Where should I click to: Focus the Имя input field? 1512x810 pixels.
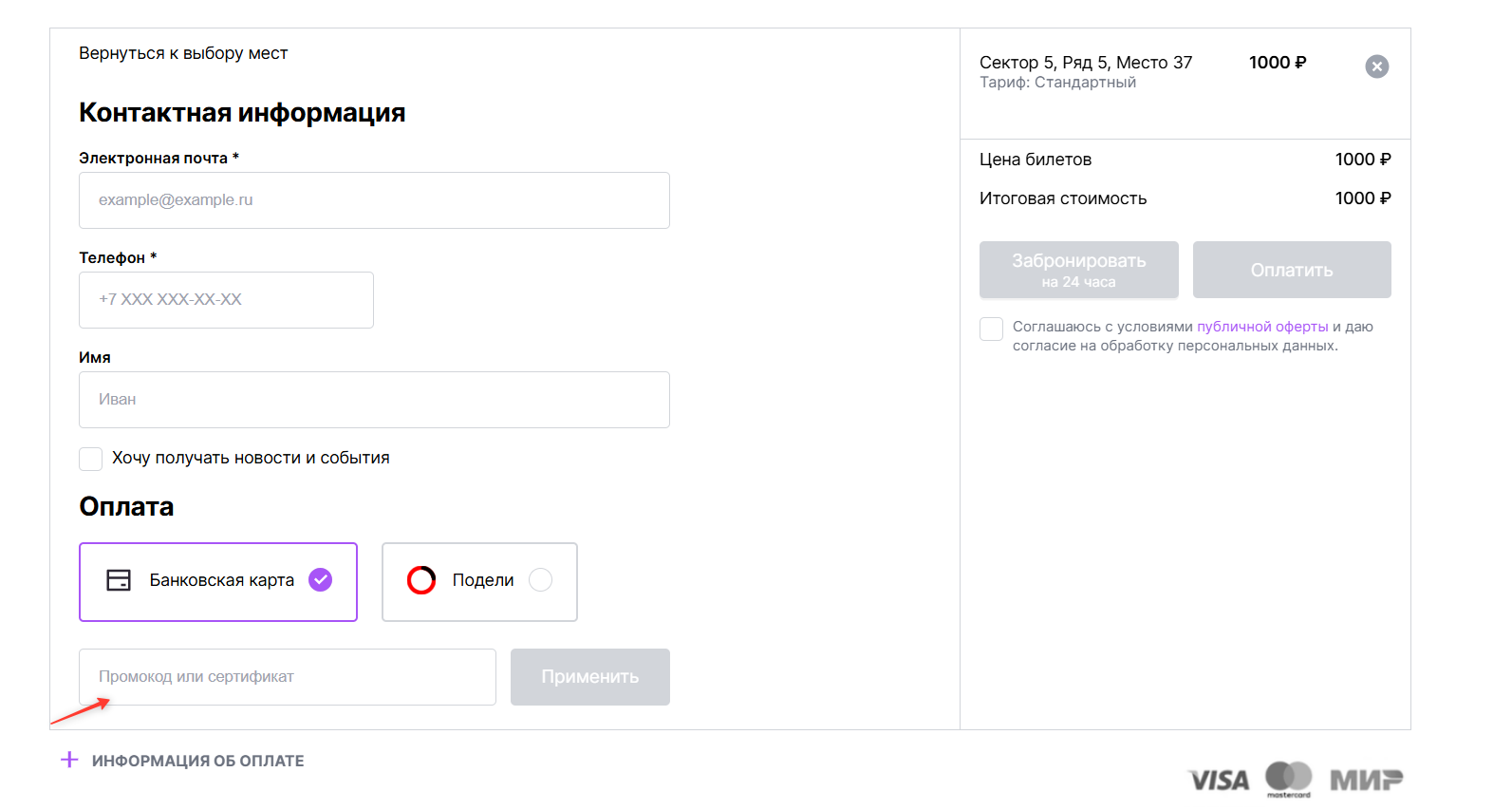coord(374,400)
